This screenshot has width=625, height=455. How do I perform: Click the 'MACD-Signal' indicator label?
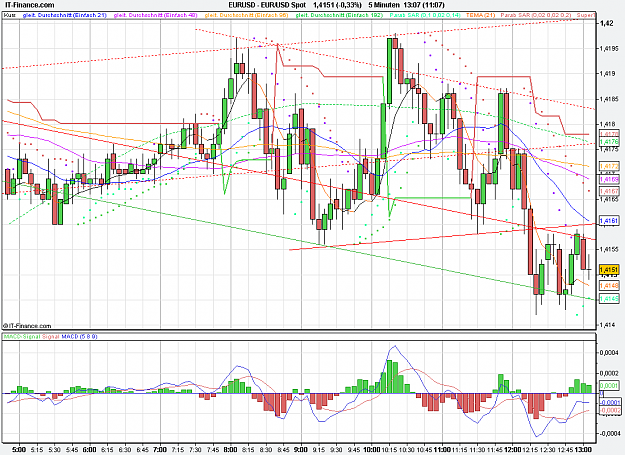tap(22, 336)
